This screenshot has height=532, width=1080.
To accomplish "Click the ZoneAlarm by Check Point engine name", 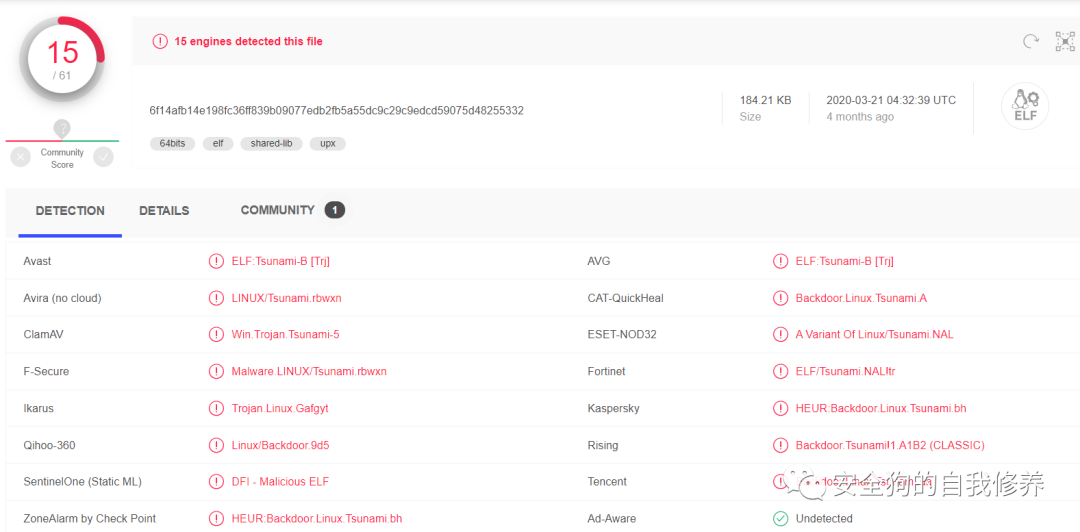I will [x=90, y=518].
